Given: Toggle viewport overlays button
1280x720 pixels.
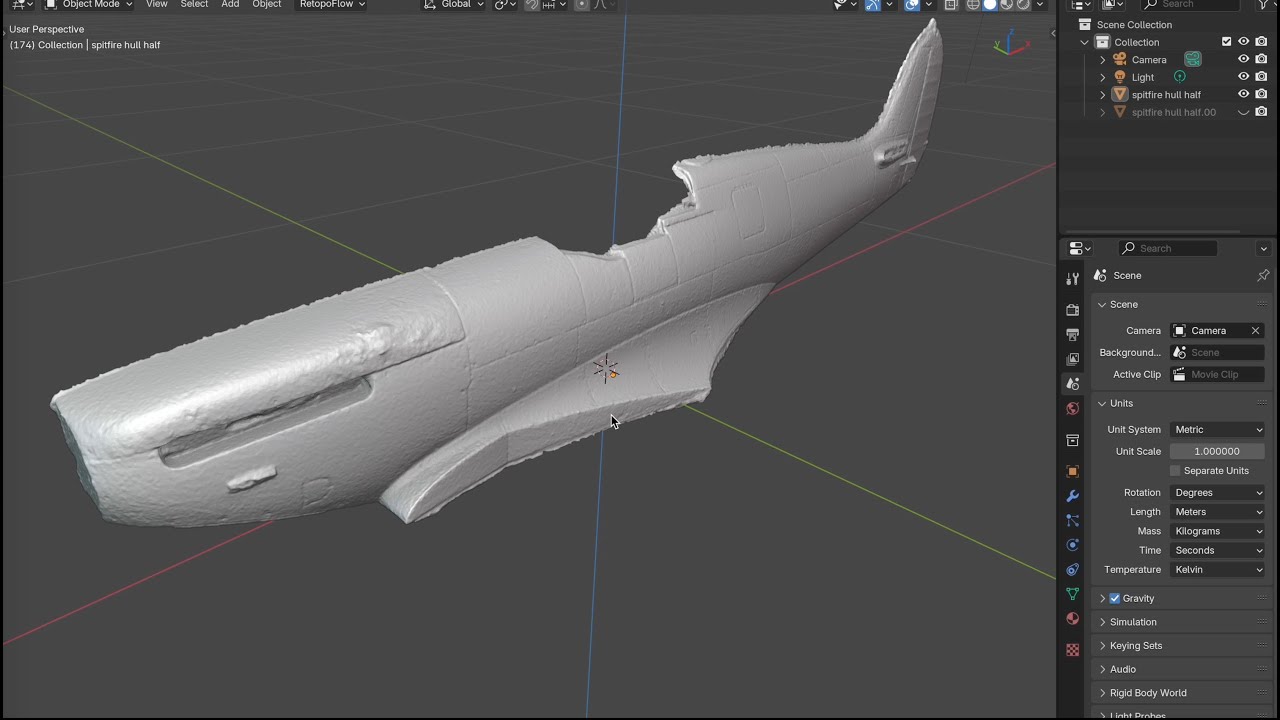Looking at the screenshot, I should pos(911,5).
